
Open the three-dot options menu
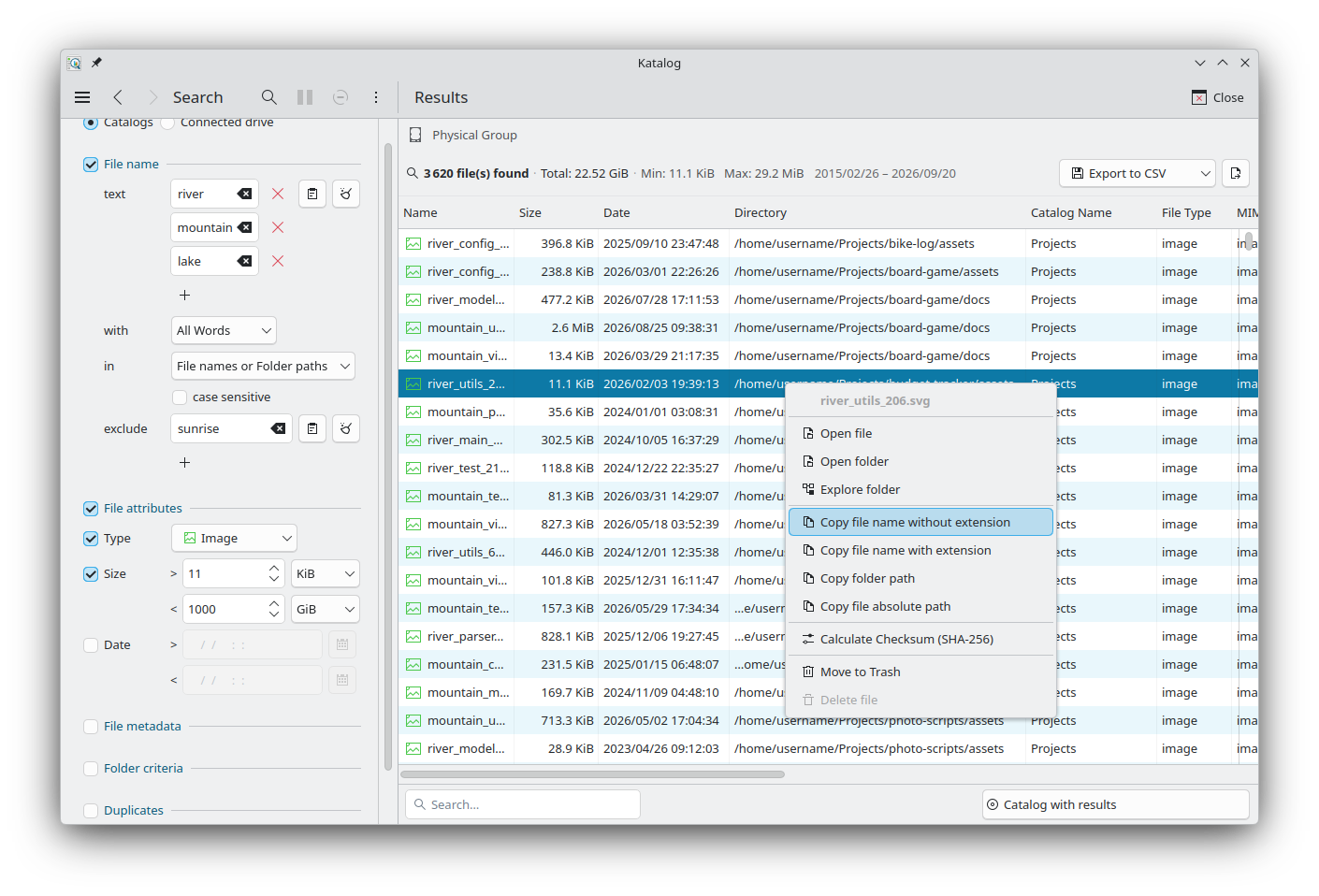pos(376,97)
